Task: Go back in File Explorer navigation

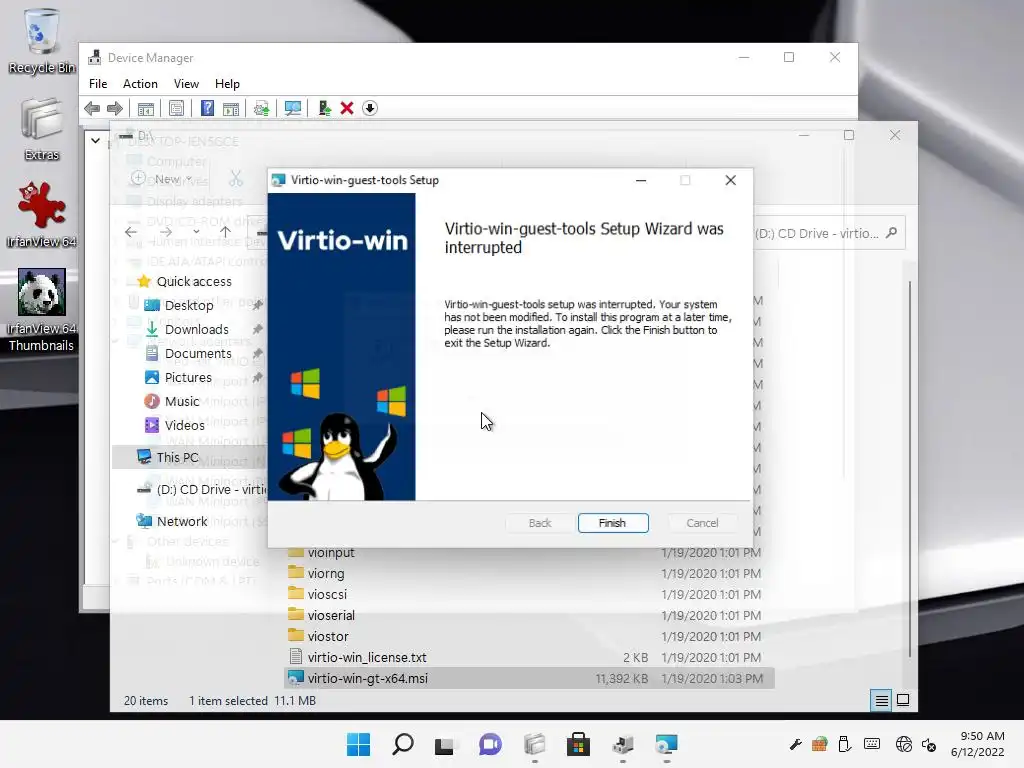Action: coord(131,232)
